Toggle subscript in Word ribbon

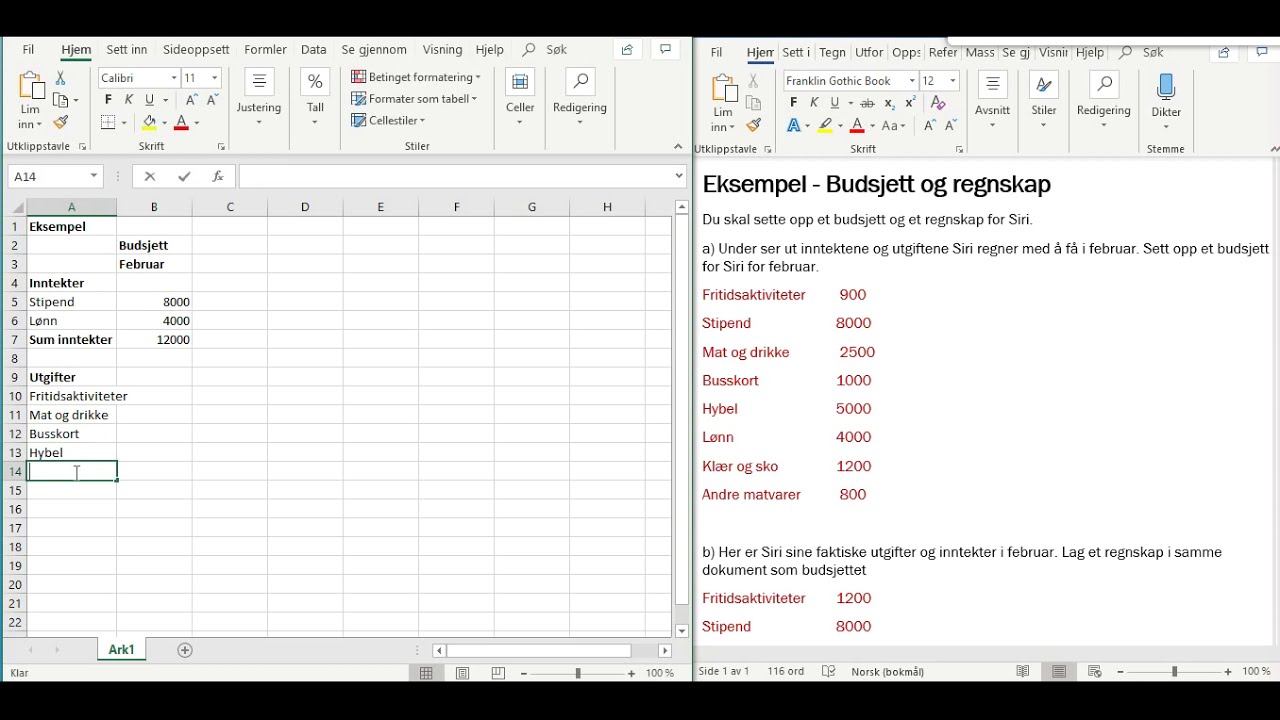coord(889,103)
